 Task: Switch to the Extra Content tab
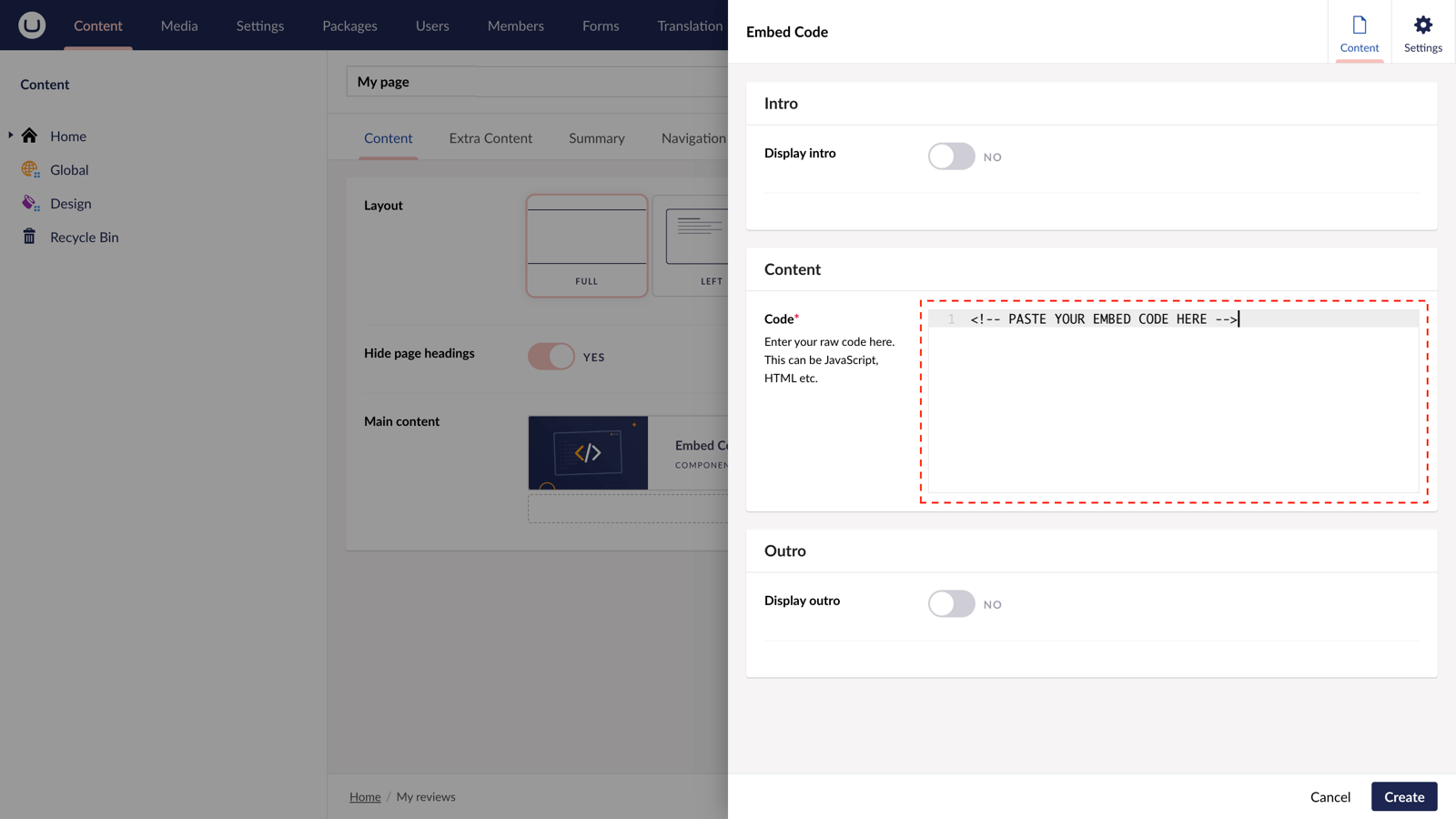(490, 137)
